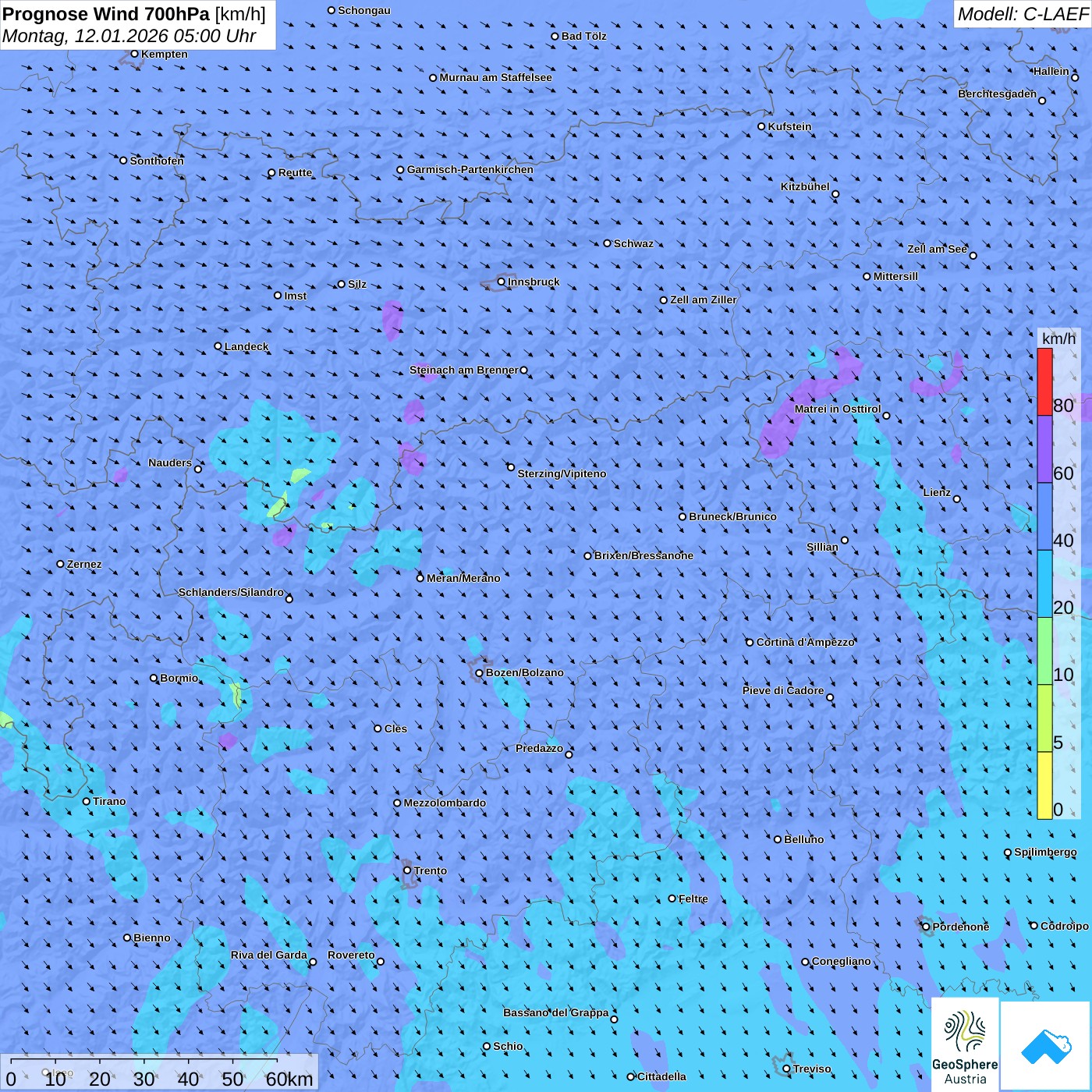Image resolution: width=1092 pixels, height=1092 pixels.
Task: Click the 'Mittersill' label
Action: (895, 276)
